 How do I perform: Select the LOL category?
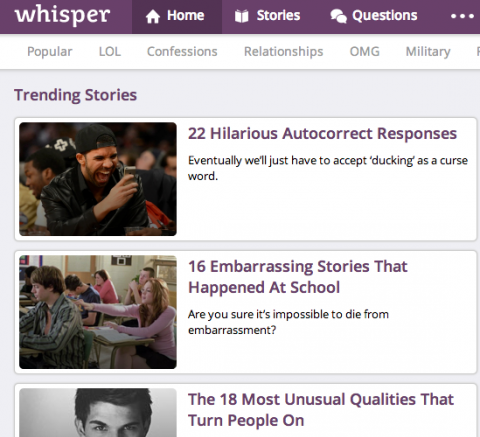coord(110,52)
